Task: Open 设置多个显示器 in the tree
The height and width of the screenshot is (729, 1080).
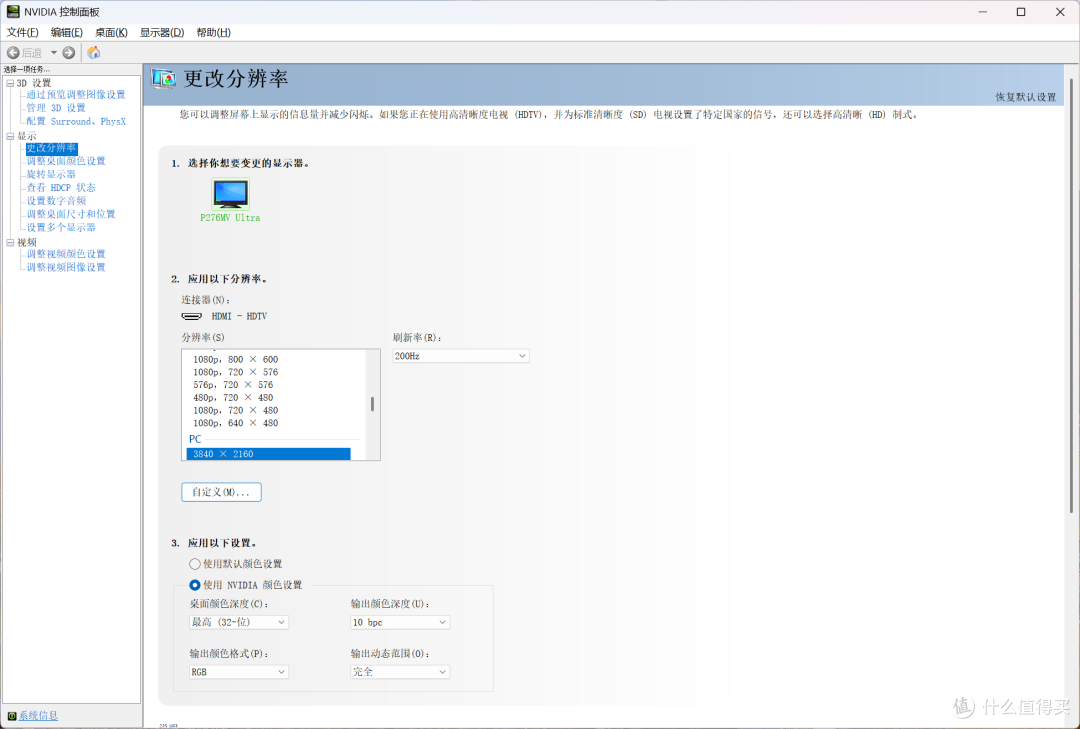Action: pos(61,227)
